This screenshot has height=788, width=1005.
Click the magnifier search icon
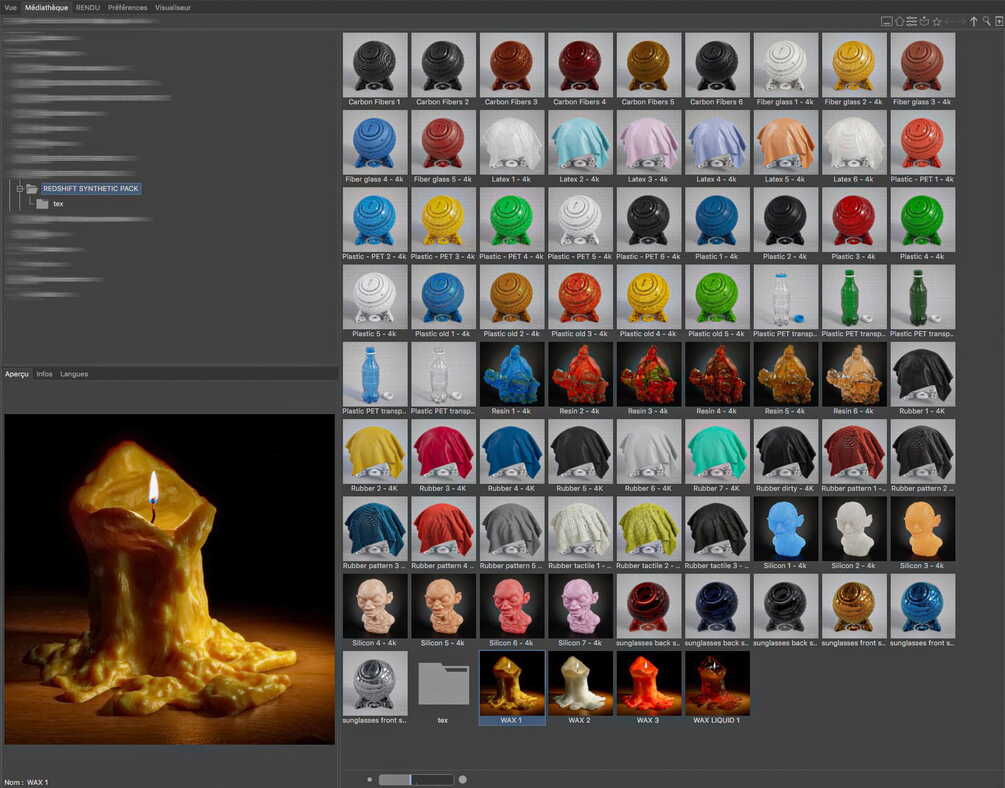tap(986, 21)
